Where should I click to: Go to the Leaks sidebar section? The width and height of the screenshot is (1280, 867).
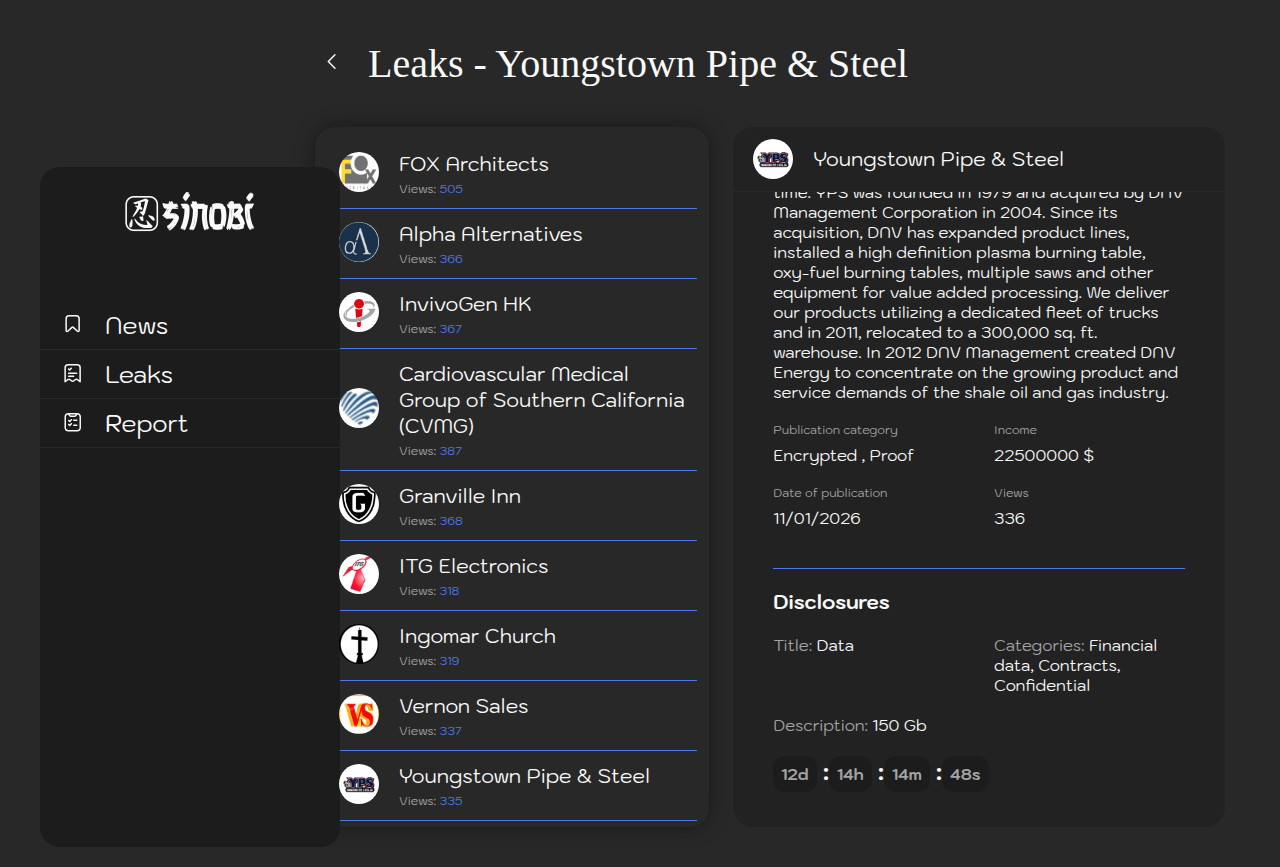(x=139, y=375)
